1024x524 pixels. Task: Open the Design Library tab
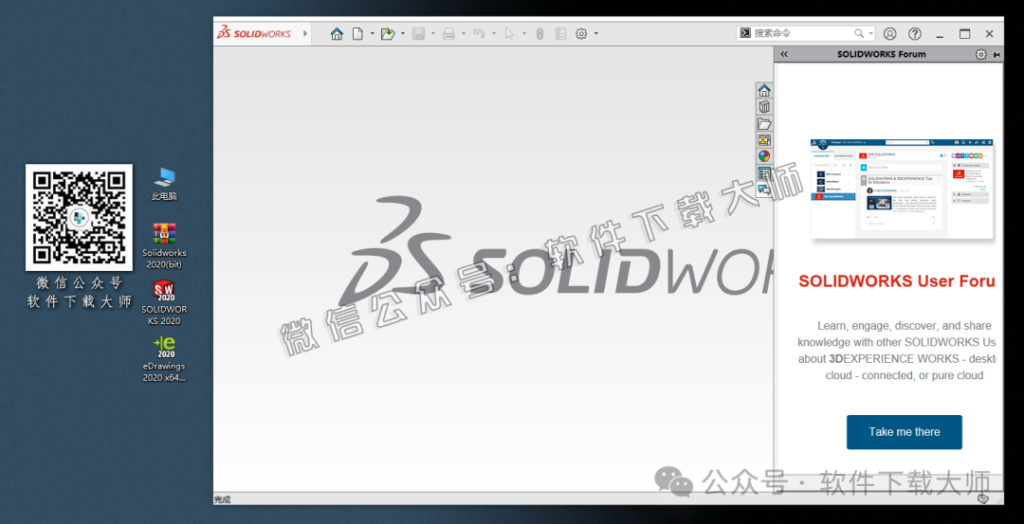764,107
